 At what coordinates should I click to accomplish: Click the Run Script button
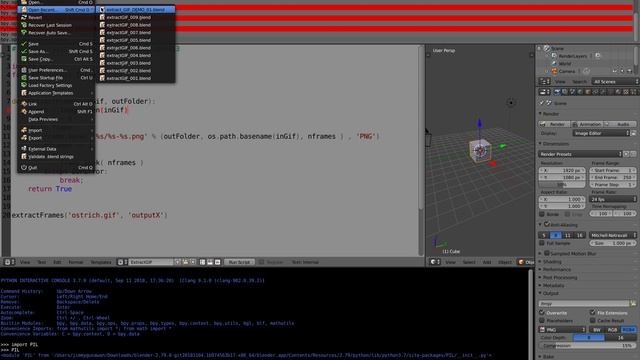click(239, 262)
